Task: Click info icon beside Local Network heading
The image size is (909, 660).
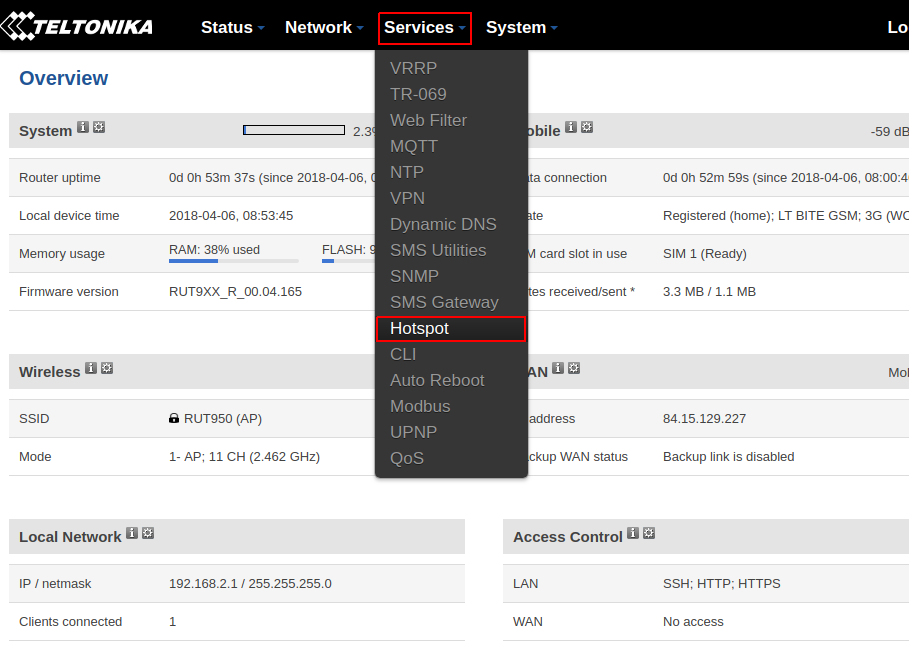Action: [x=132, y=534]
